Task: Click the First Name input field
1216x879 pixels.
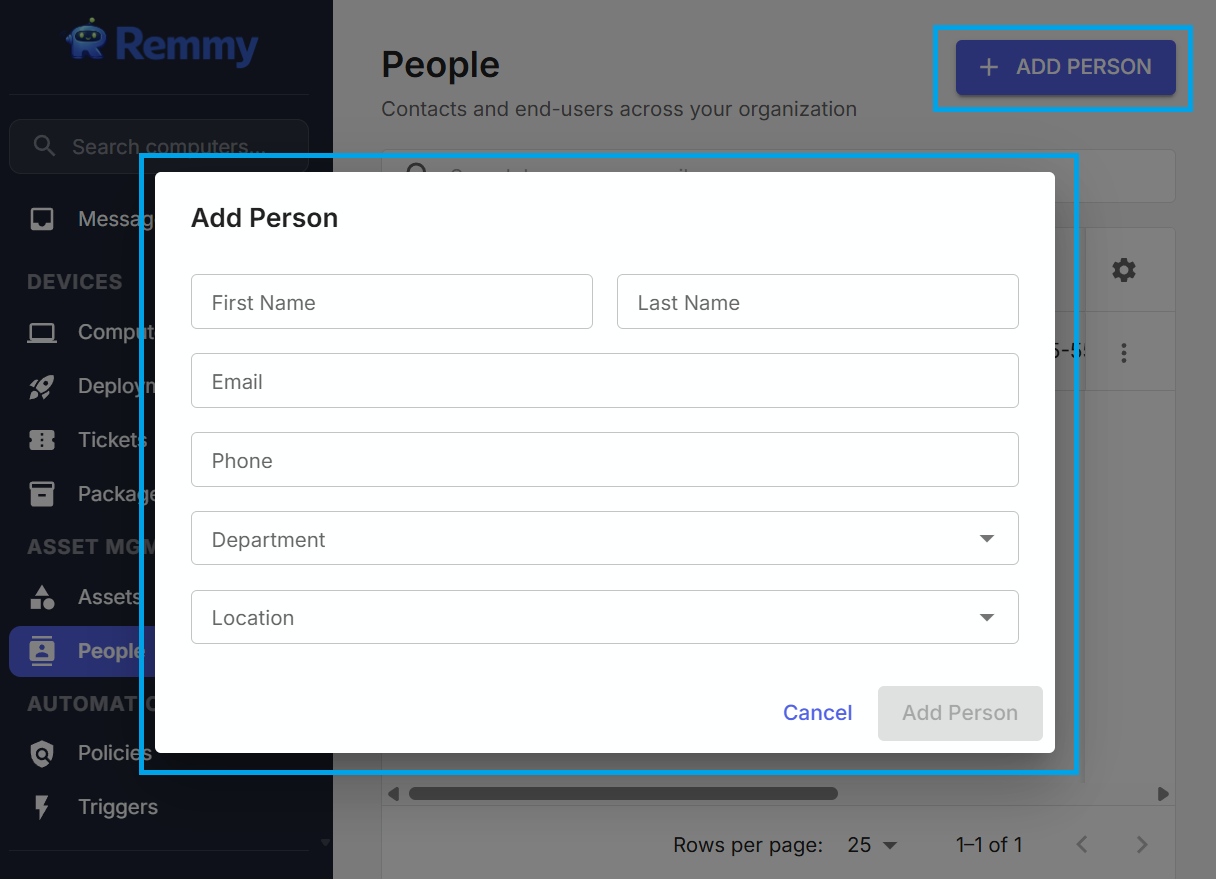Action: [x=391, y=301]
